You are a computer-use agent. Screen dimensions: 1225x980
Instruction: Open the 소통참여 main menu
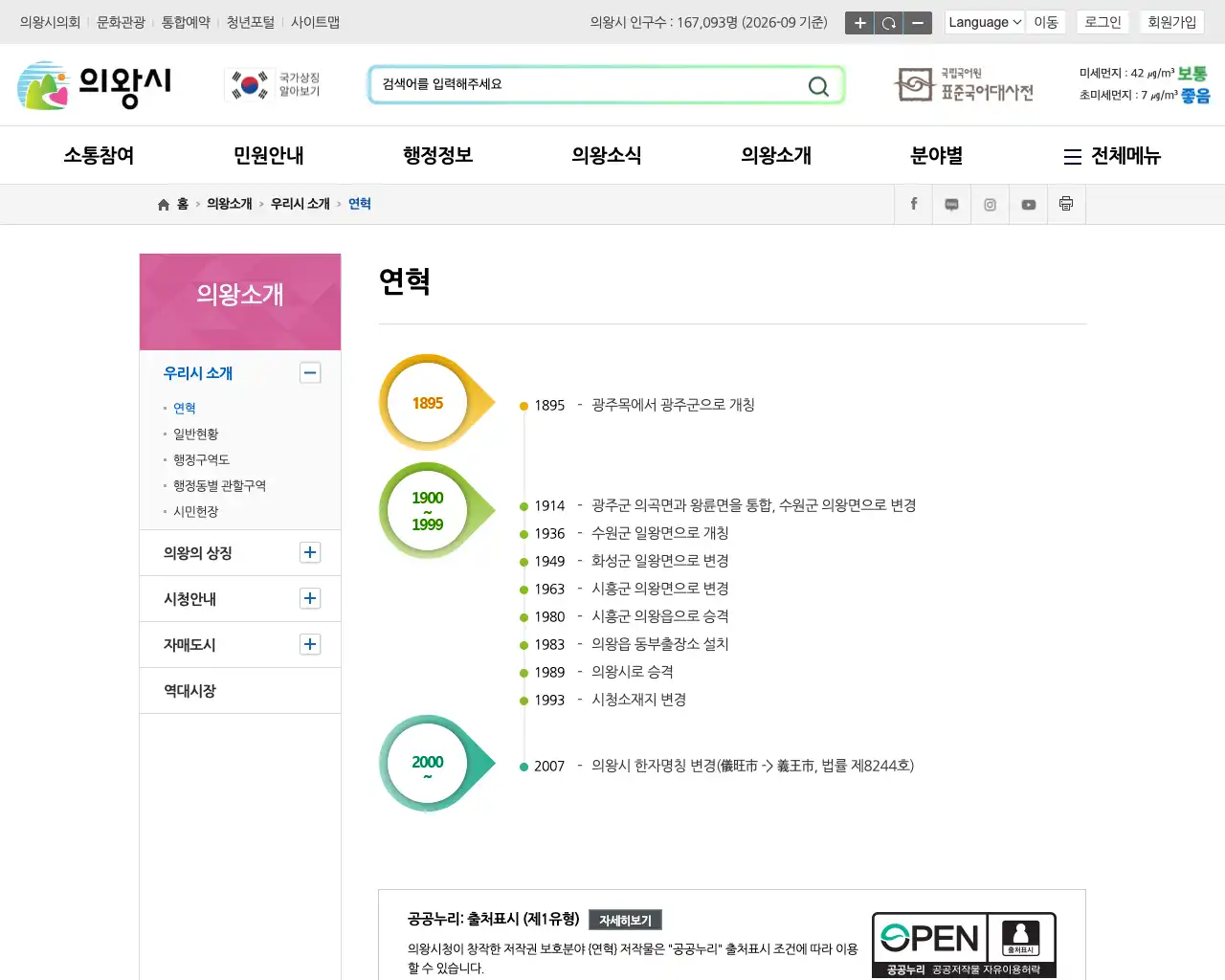[99, 155]
